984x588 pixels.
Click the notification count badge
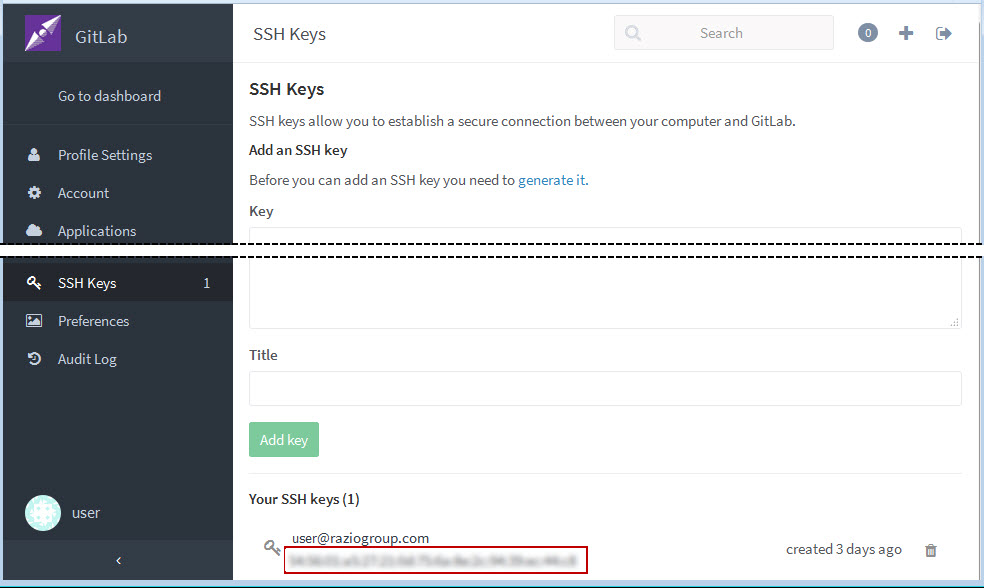coord(867,33)
